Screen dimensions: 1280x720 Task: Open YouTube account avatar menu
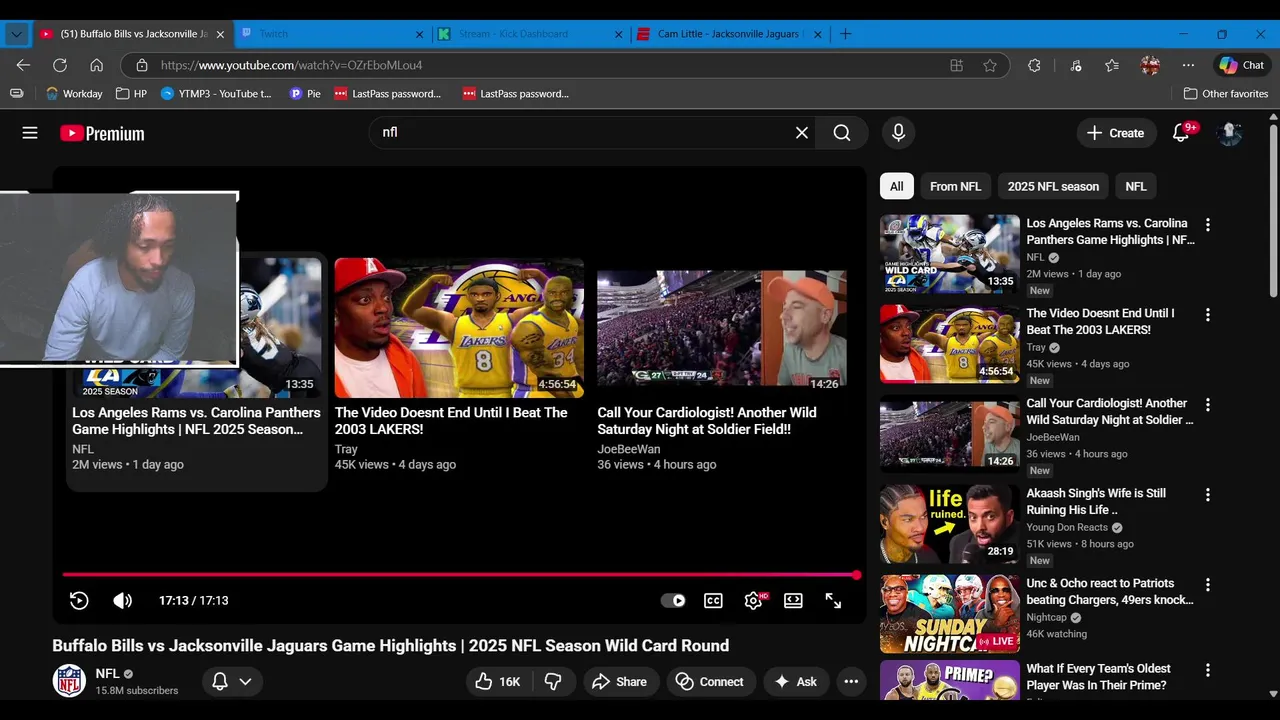(1229, 133)
